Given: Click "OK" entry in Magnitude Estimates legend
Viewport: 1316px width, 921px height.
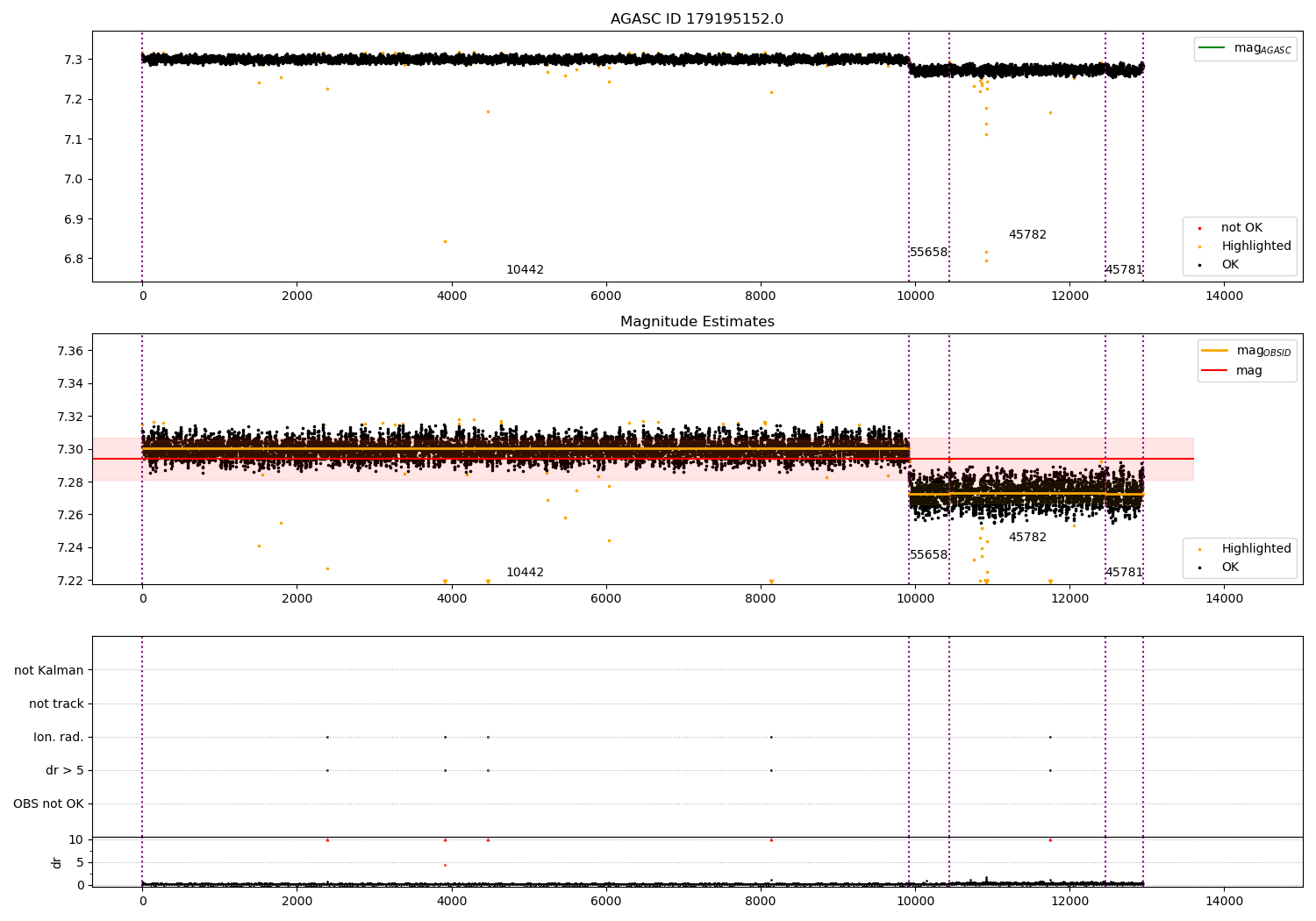Looking at the screenshot, I should pos(1230,568).
